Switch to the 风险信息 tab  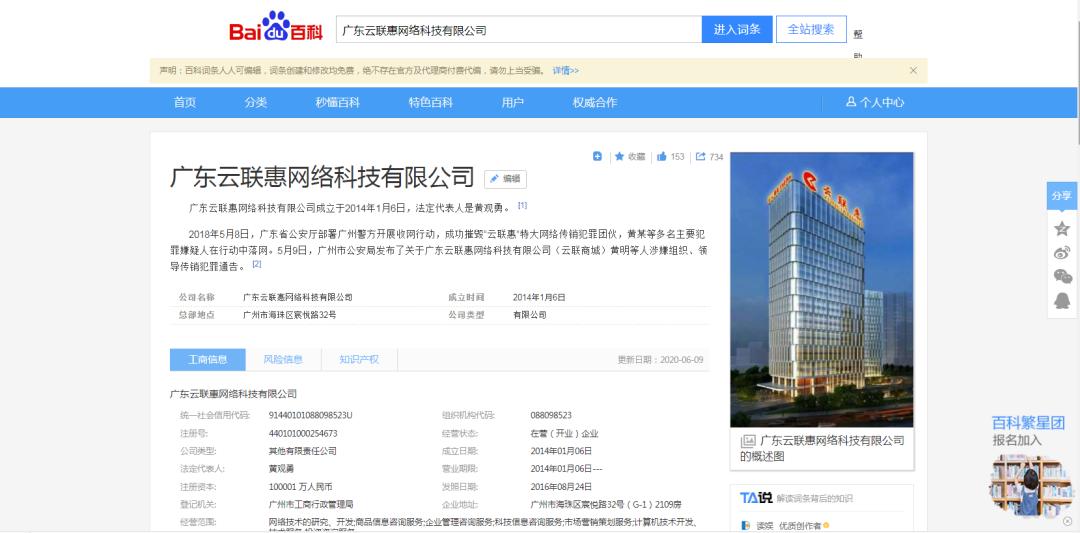(283, 360)
